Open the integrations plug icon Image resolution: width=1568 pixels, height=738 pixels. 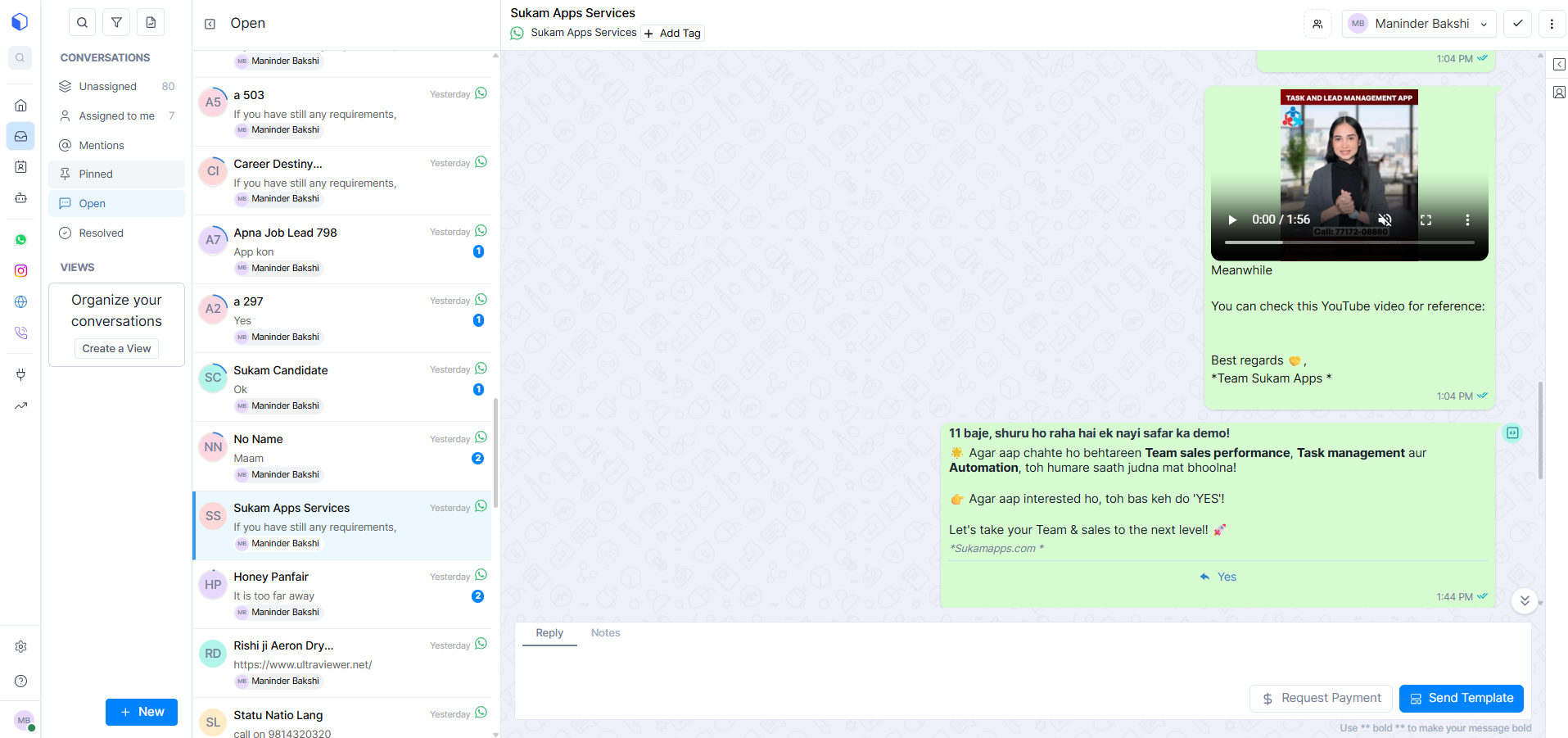click(20, 374)
